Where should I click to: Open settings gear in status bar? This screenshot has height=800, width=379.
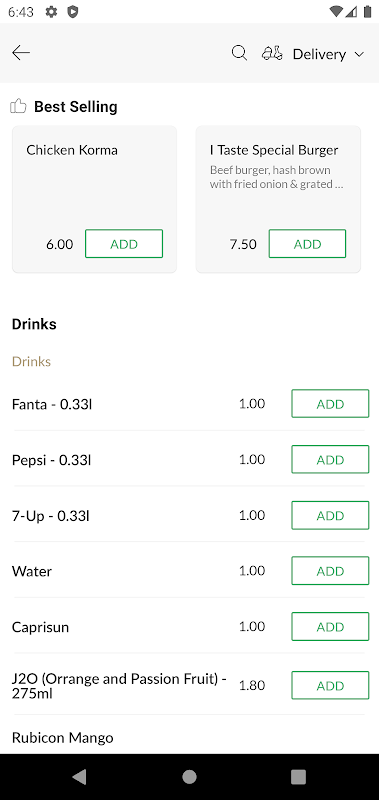pos(51,12)
